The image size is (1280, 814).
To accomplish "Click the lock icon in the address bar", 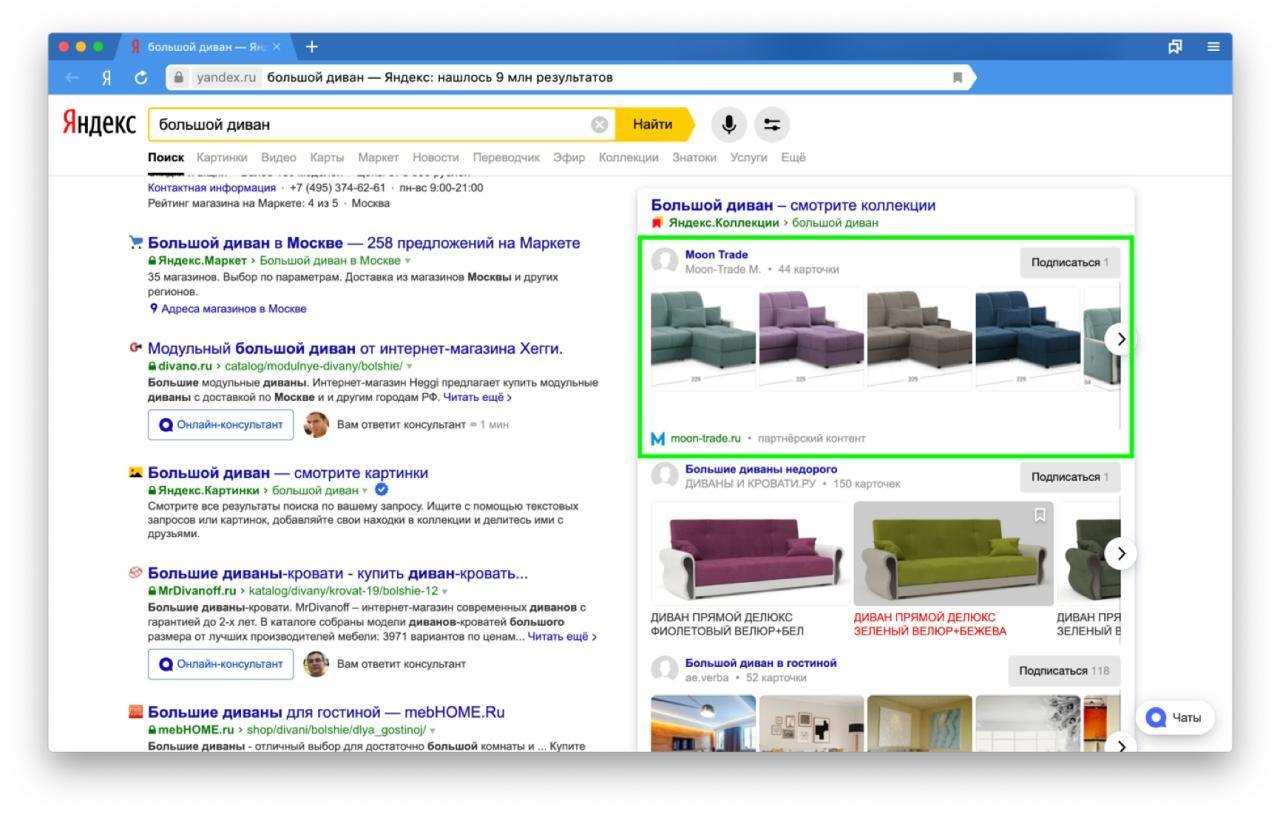I will click(x=179, y=77).
